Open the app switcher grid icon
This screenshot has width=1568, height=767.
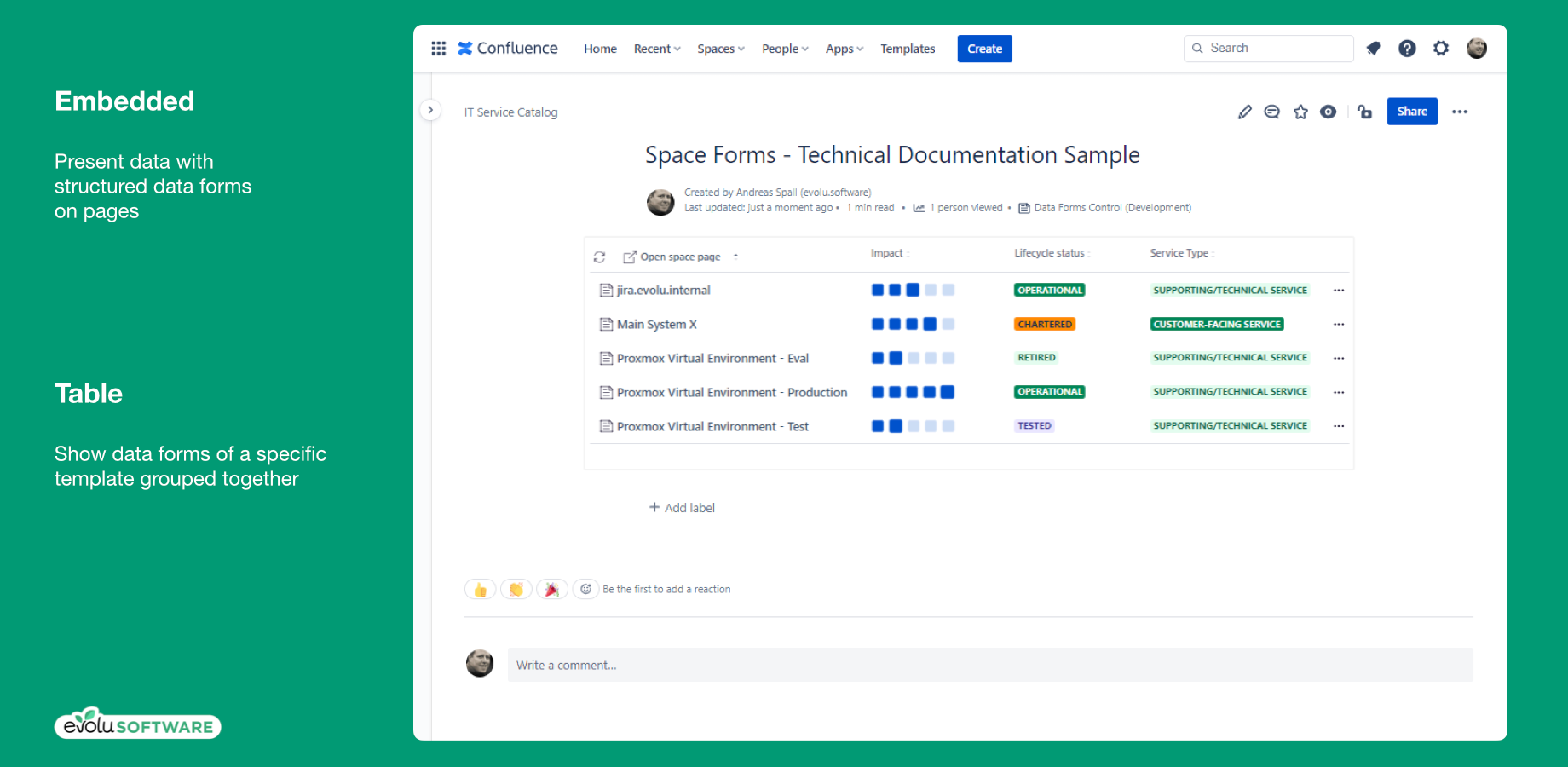point(439,49)
